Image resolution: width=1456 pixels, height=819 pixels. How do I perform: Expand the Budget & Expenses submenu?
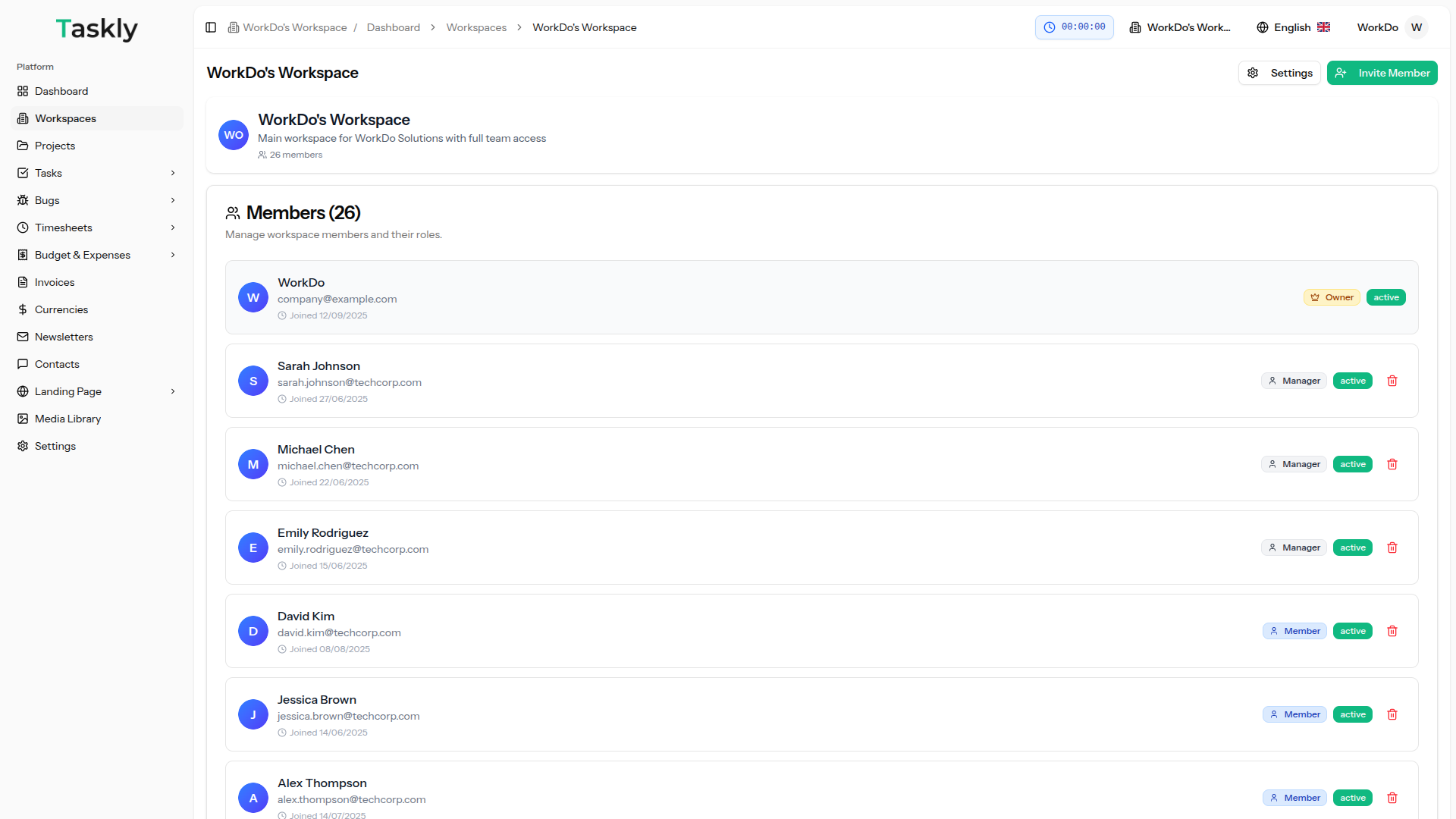point(173,255)
